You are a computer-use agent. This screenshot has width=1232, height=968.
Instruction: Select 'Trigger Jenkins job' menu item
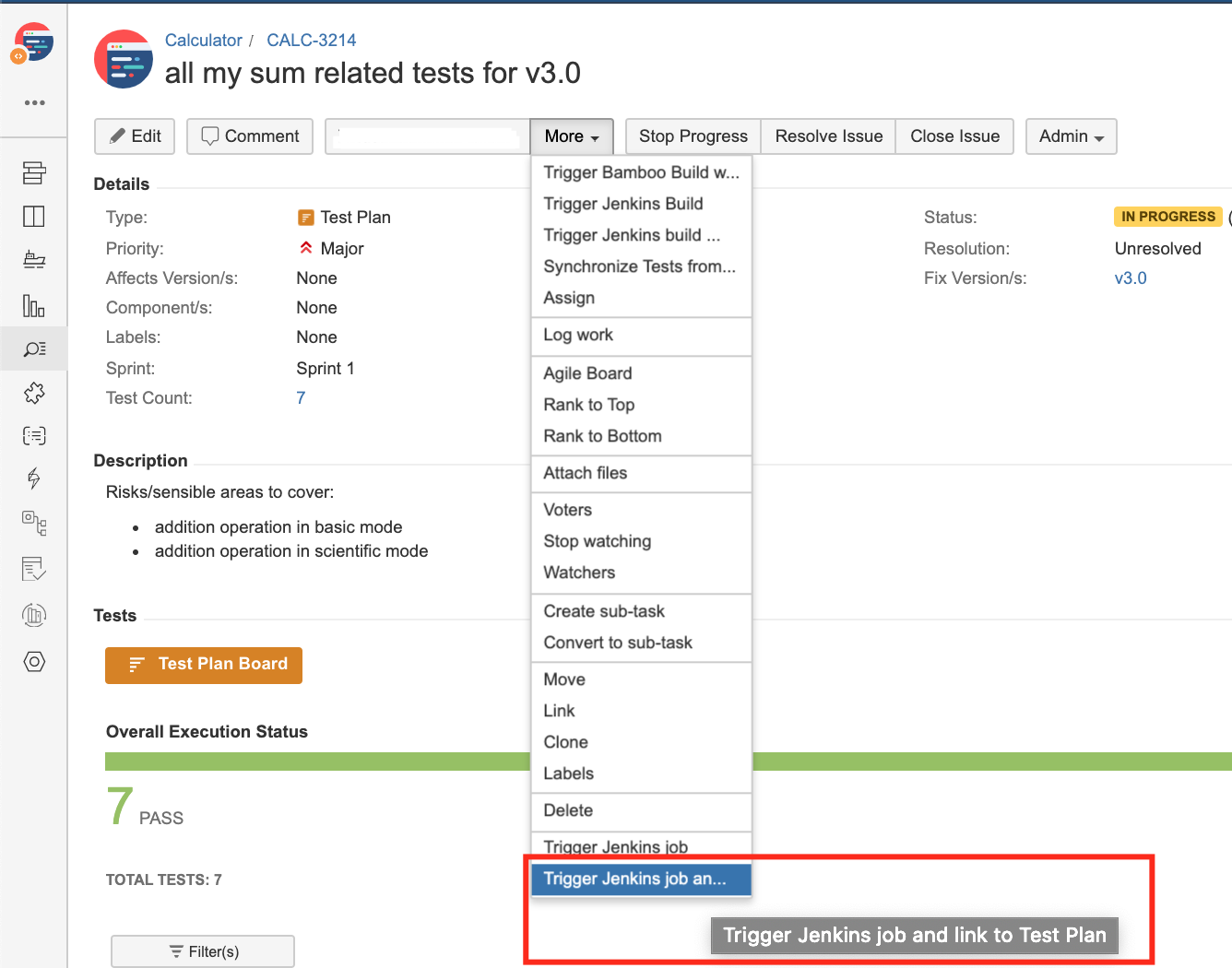pos(642,847)
